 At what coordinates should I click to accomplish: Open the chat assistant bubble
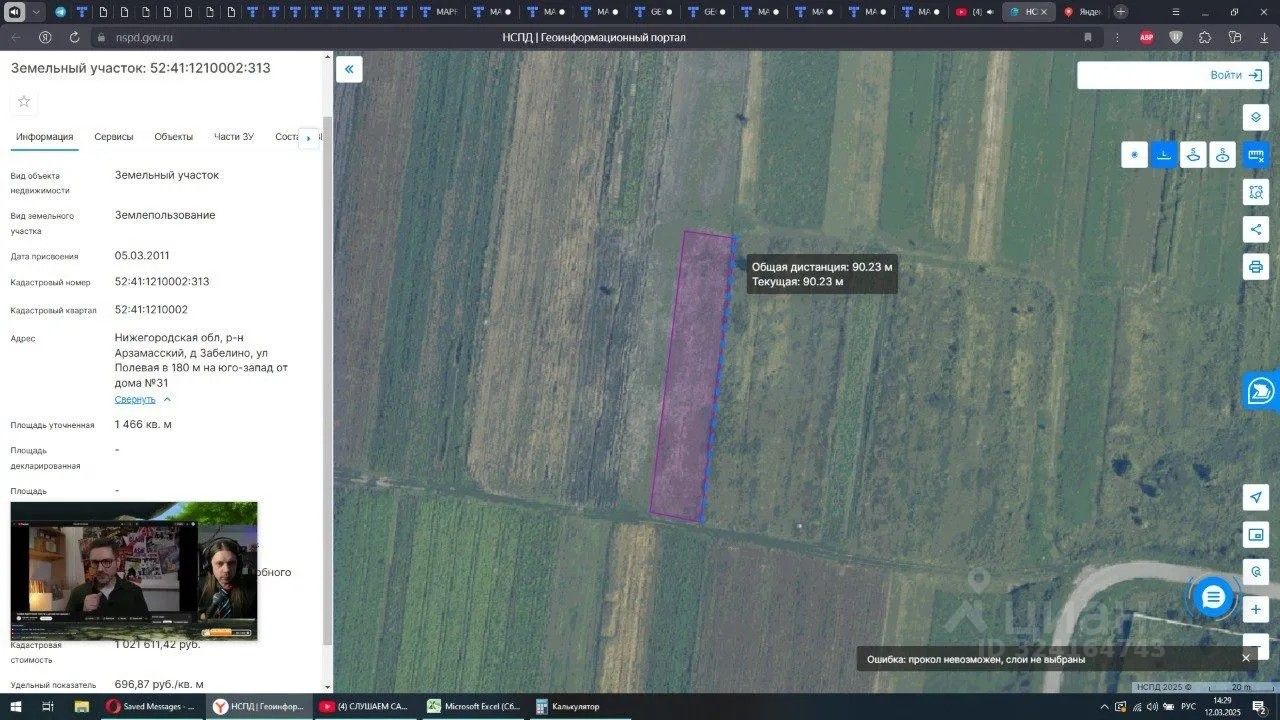[x=1213, y=598]
